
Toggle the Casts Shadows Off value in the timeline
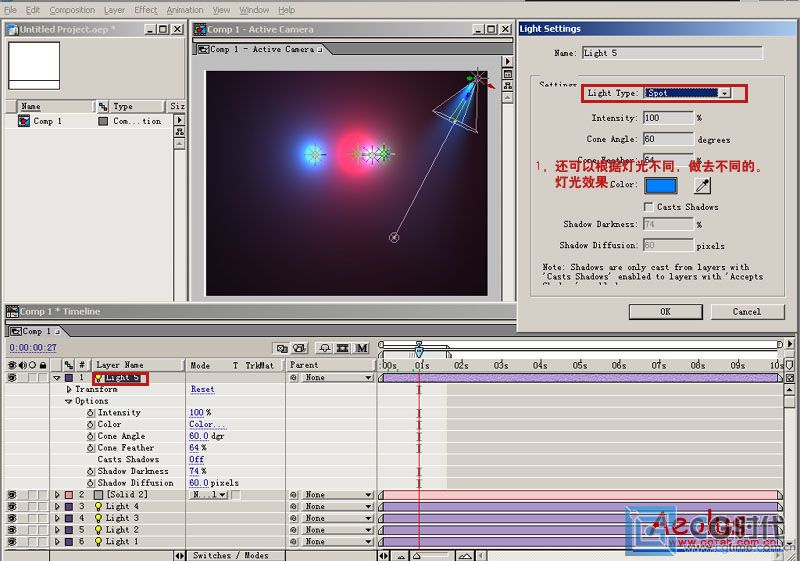[196, 460]
